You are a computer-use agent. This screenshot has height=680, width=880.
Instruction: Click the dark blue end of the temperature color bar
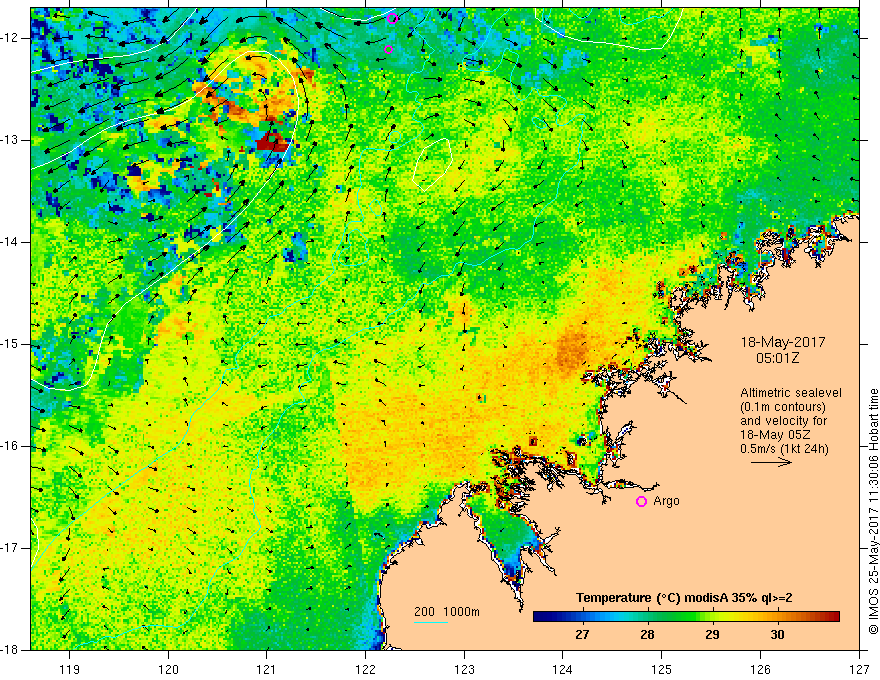pyautogui.click(x=542, y=617)
